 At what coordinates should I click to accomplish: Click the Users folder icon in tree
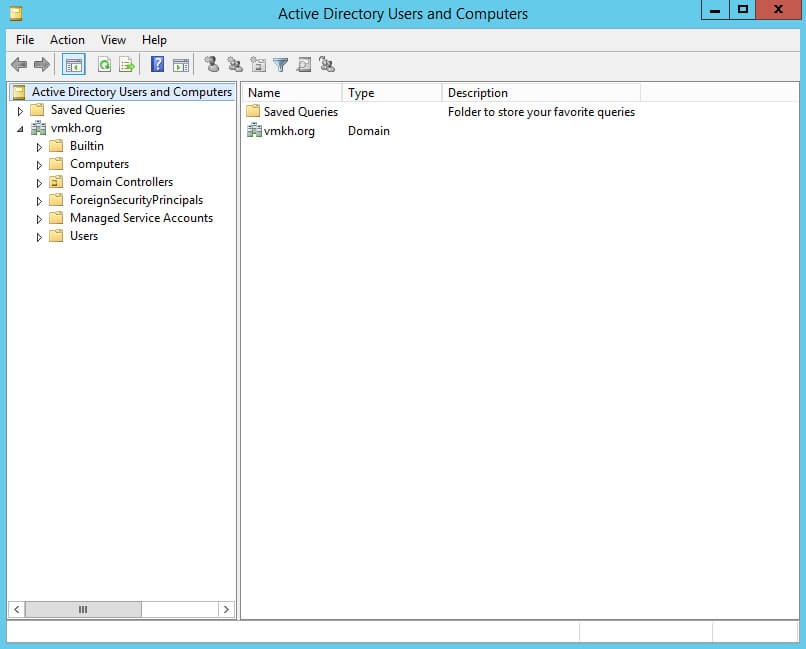[x=56, y=236]
